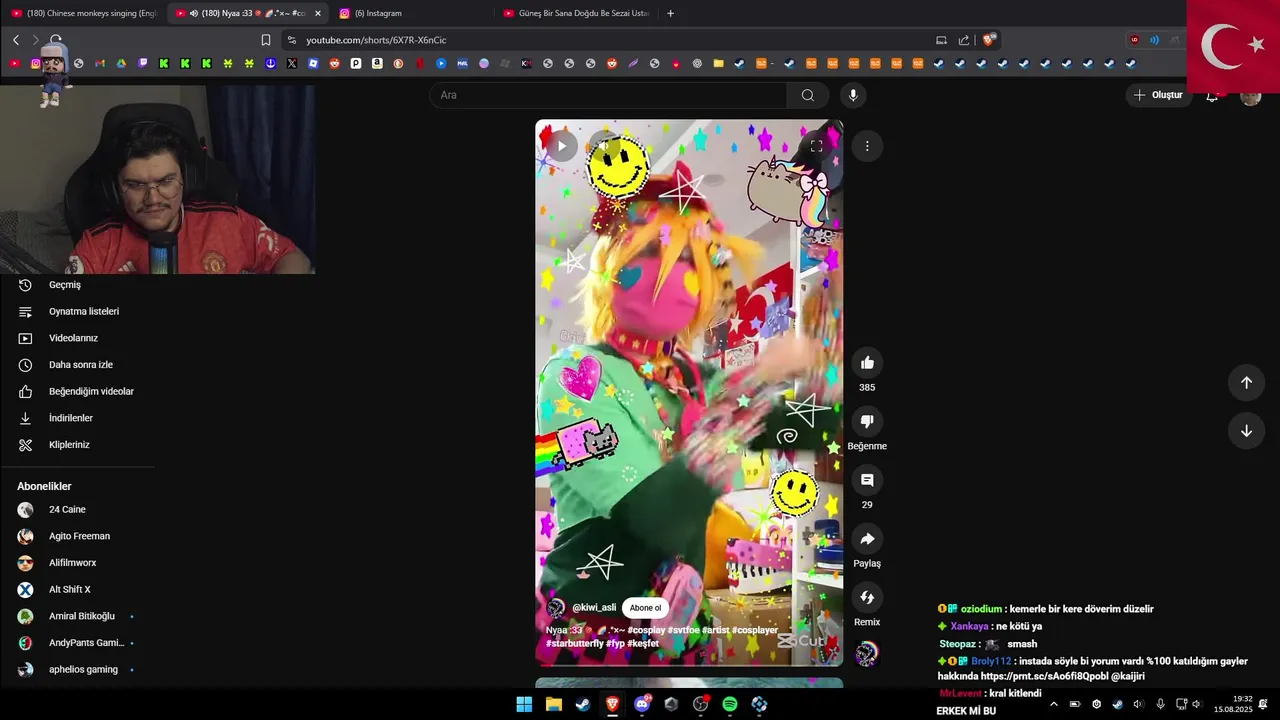Open Remix options for the short
Image resolution: width=1280 pixels, height=720 pixels.
[867, 598]
